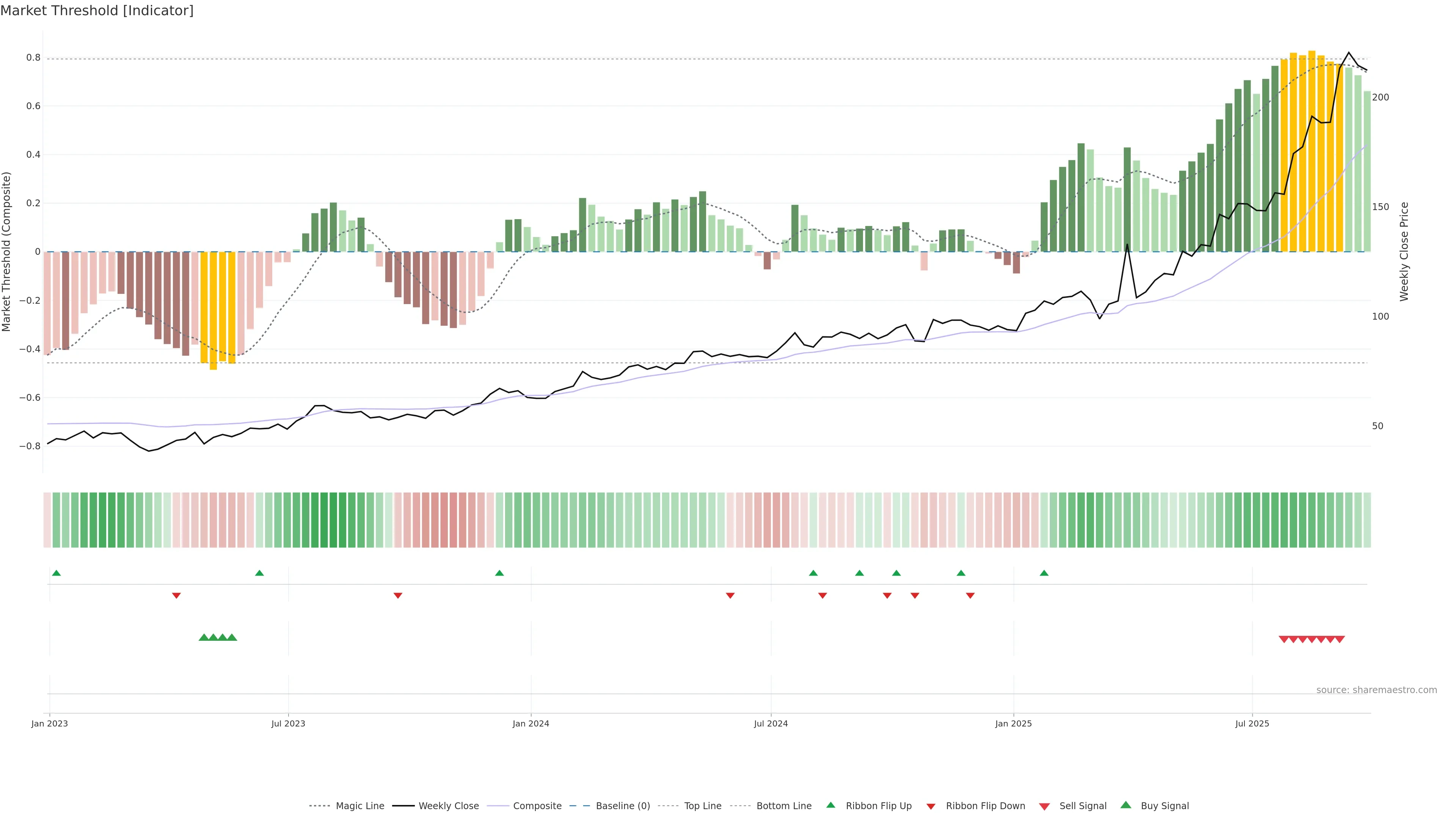Click the Market Threshold [Indicator] title

pyautogui.click(x=97, y=11)
